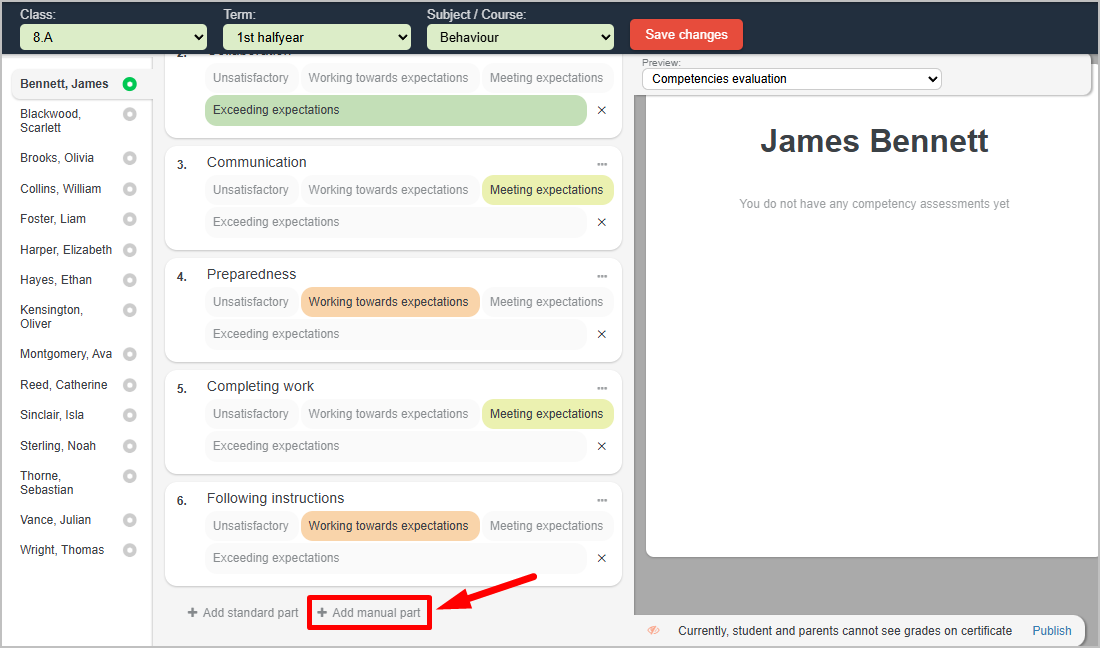Select Unsatisfactory for Communication
The image size is (1100, 648).
pyautogui.click(x=251, y=190)
